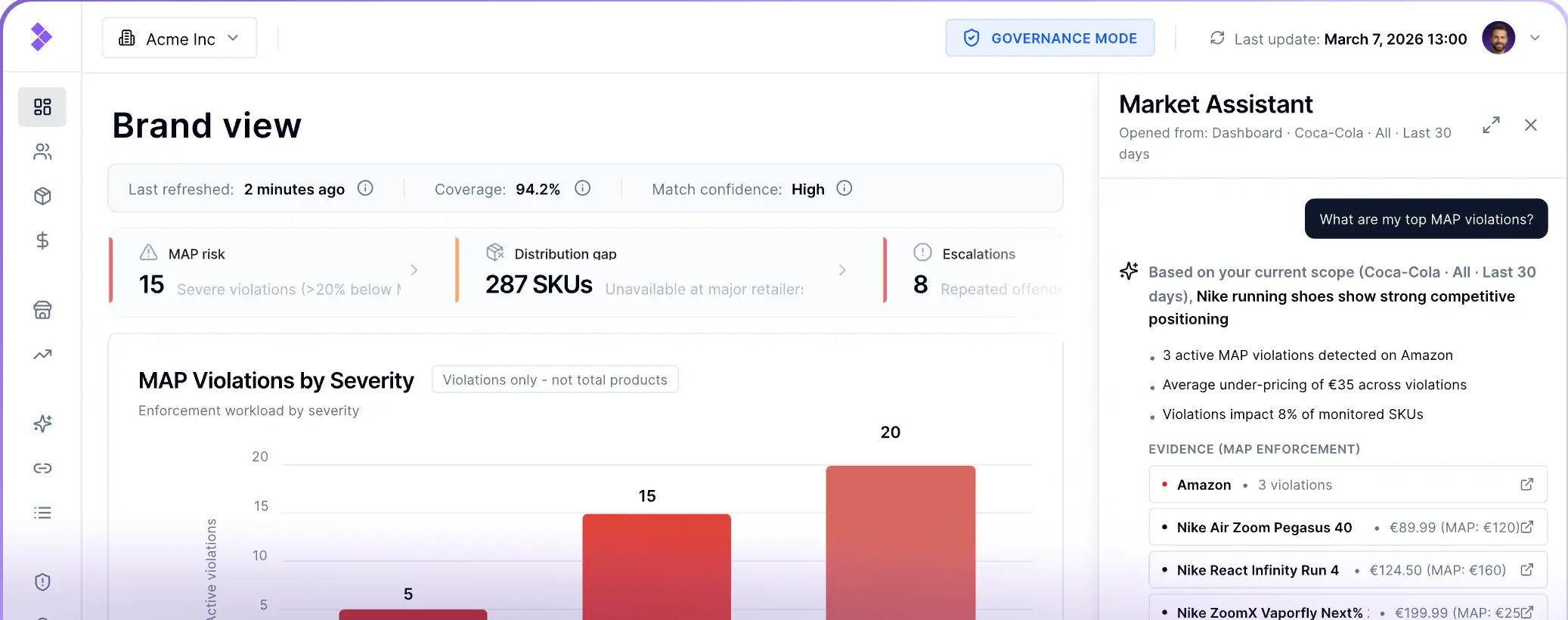Click info icon next to Last refreshed
The image size is (1568, 620).
coord(365,188)
